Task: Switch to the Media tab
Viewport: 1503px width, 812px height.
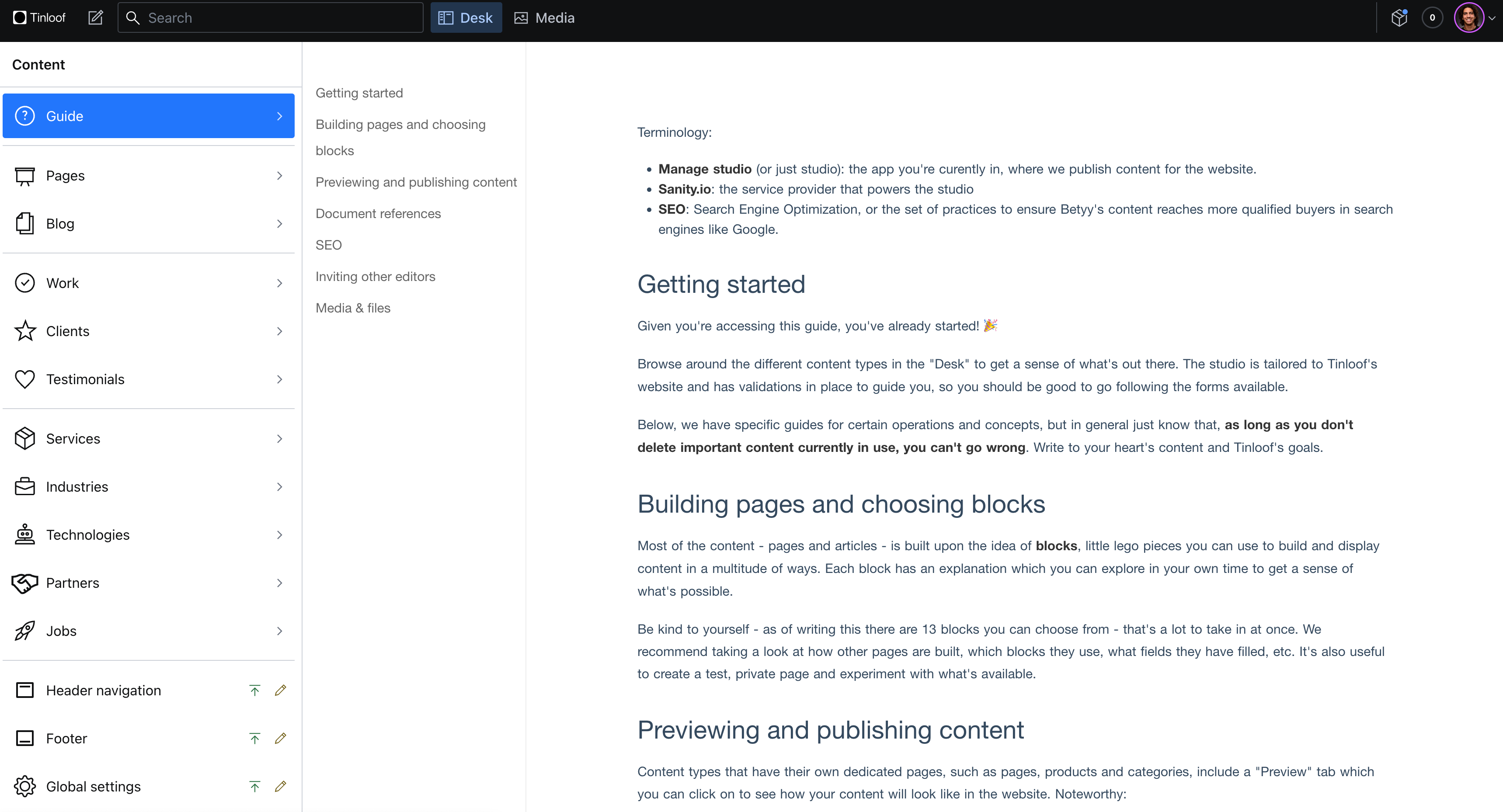Action: tap(544, 17)
